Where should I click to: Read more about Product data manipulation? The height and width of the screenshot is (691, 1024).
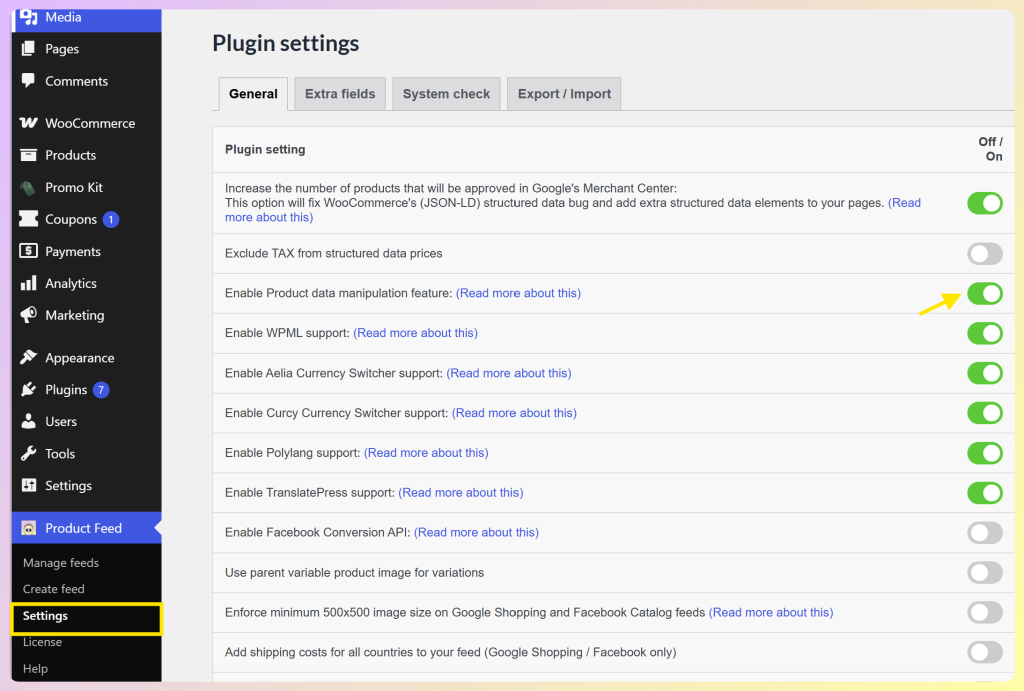point(518,293)
